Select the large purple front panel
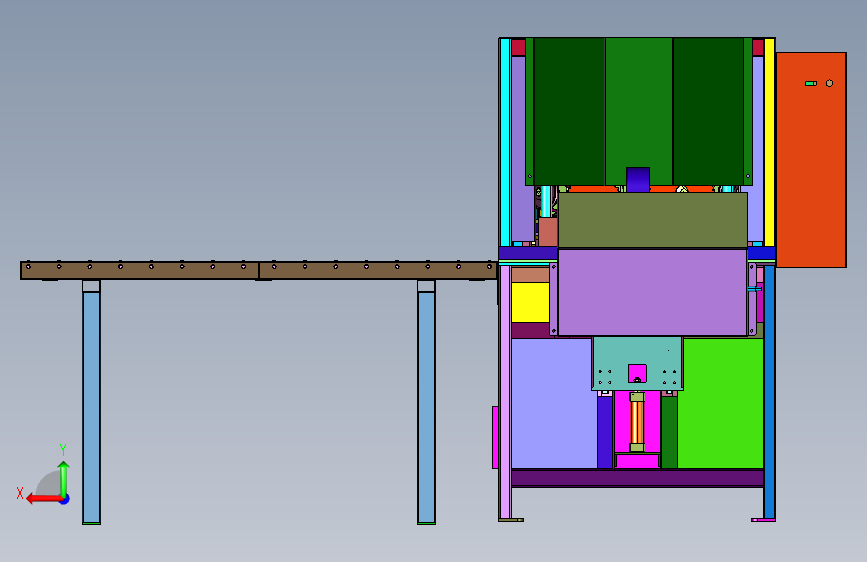Image resolution: width=867 pixels, height=562 pixels. (x=653, y=292)
